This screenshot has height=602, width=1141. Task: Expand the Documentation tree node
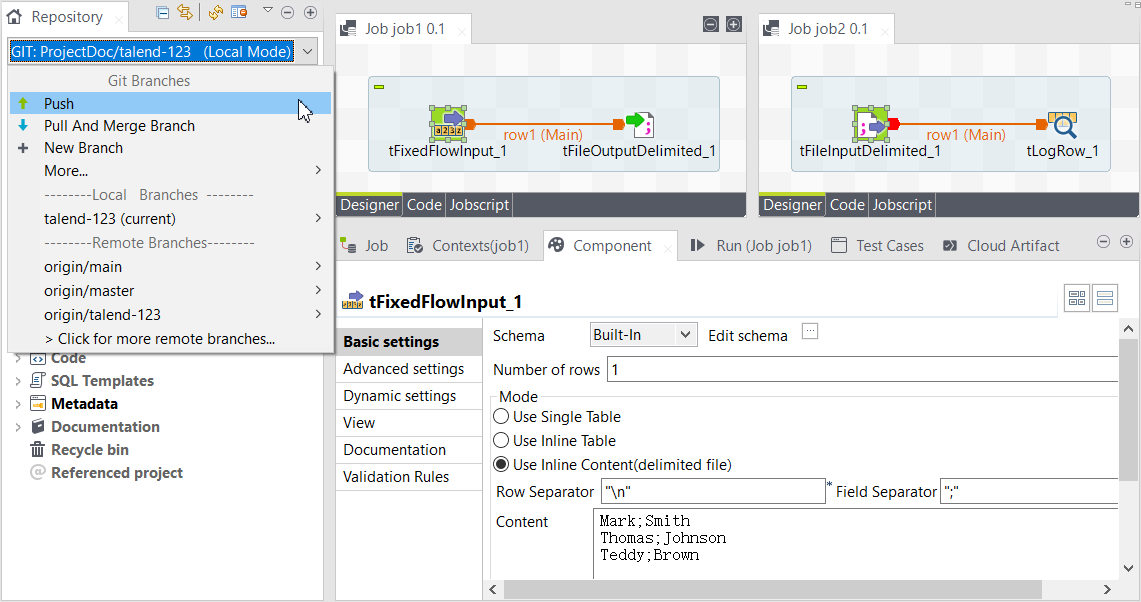click(x=18, y=427)
